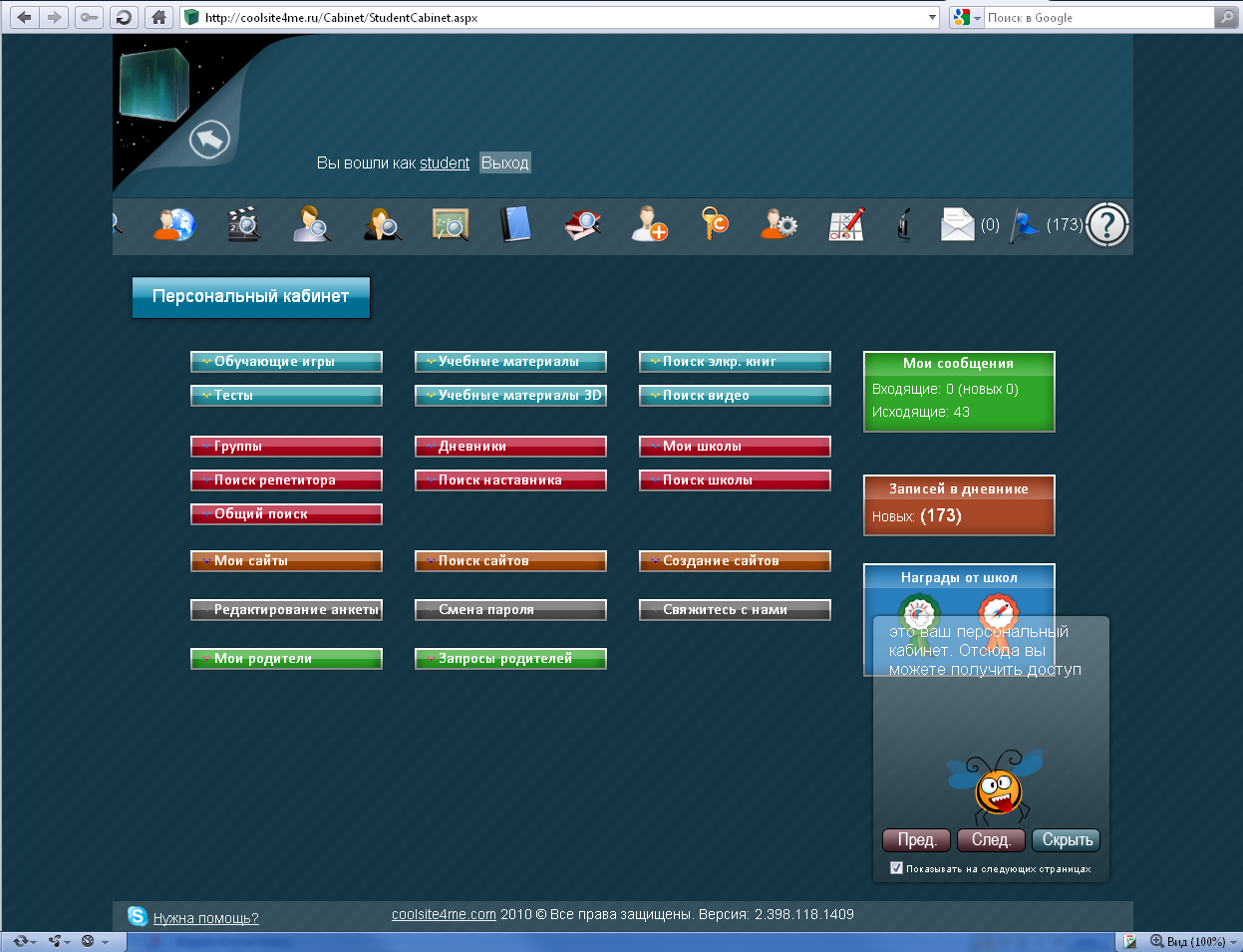Screen dimensions: 1243x952
Task: Click 'Редактирование анкеты' button
Action: pos(286,610)
